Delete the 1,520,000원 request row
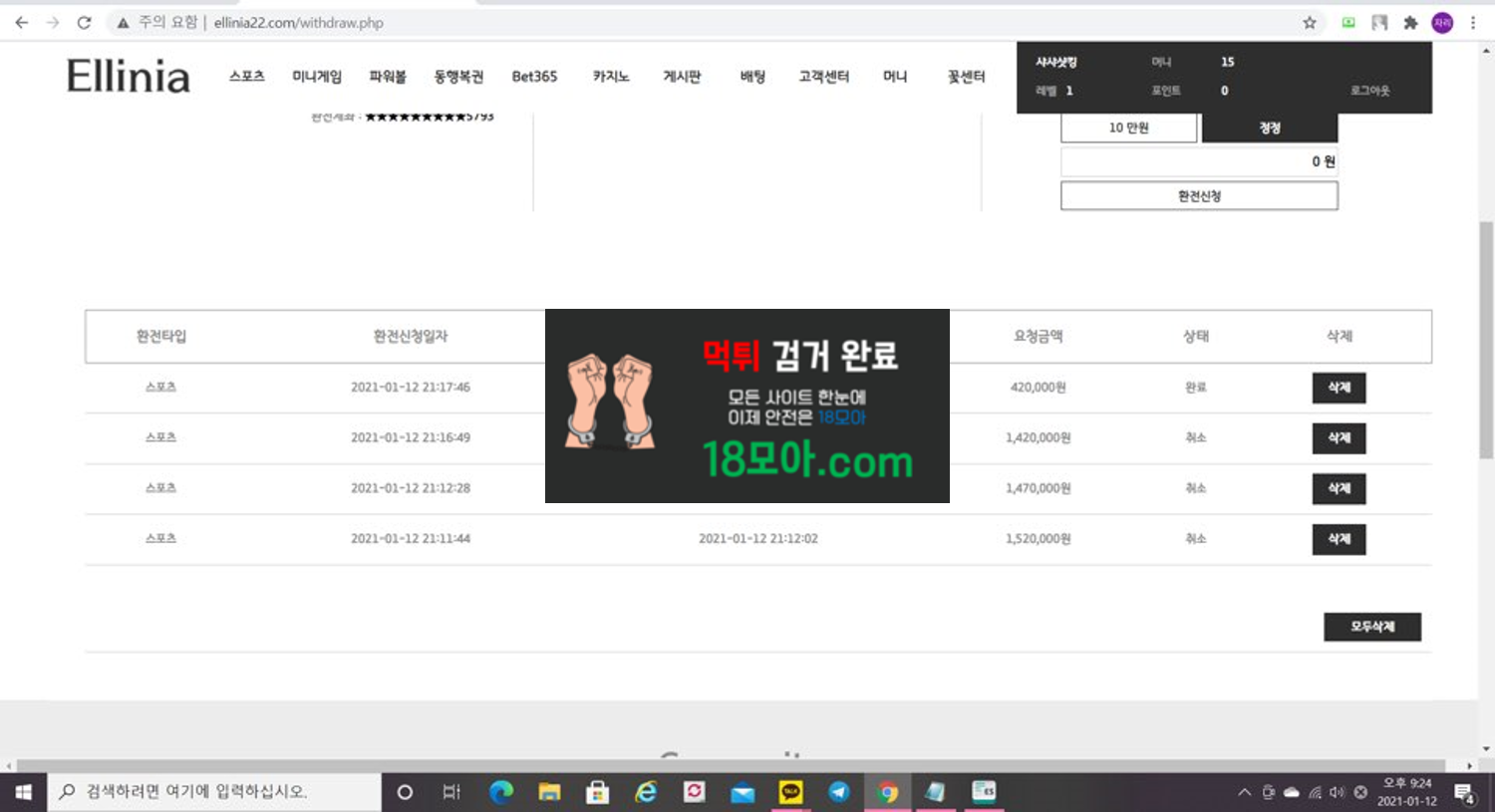The image size is (1495, 812). (1339, 539)
